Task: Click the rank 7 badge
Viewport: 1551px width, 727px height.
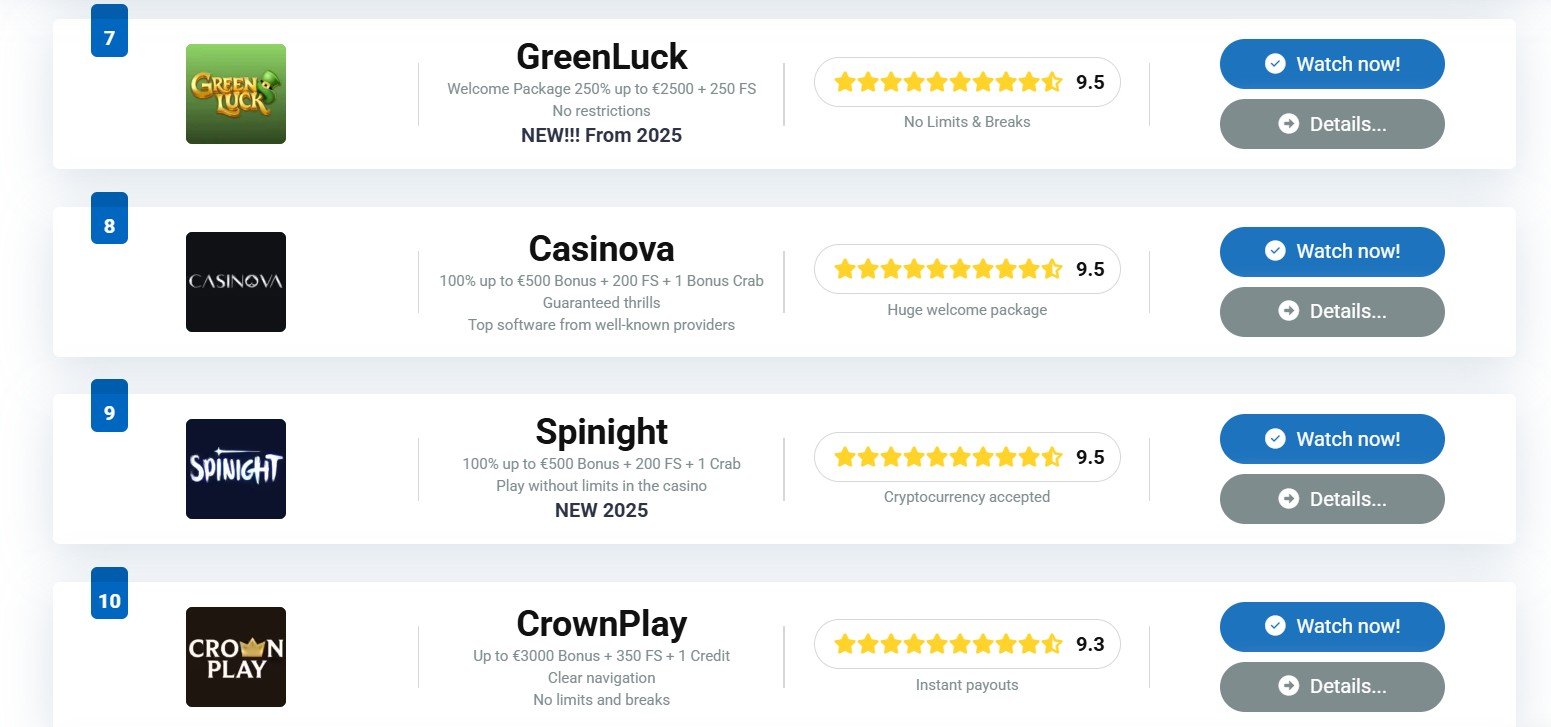Action: 109,31
